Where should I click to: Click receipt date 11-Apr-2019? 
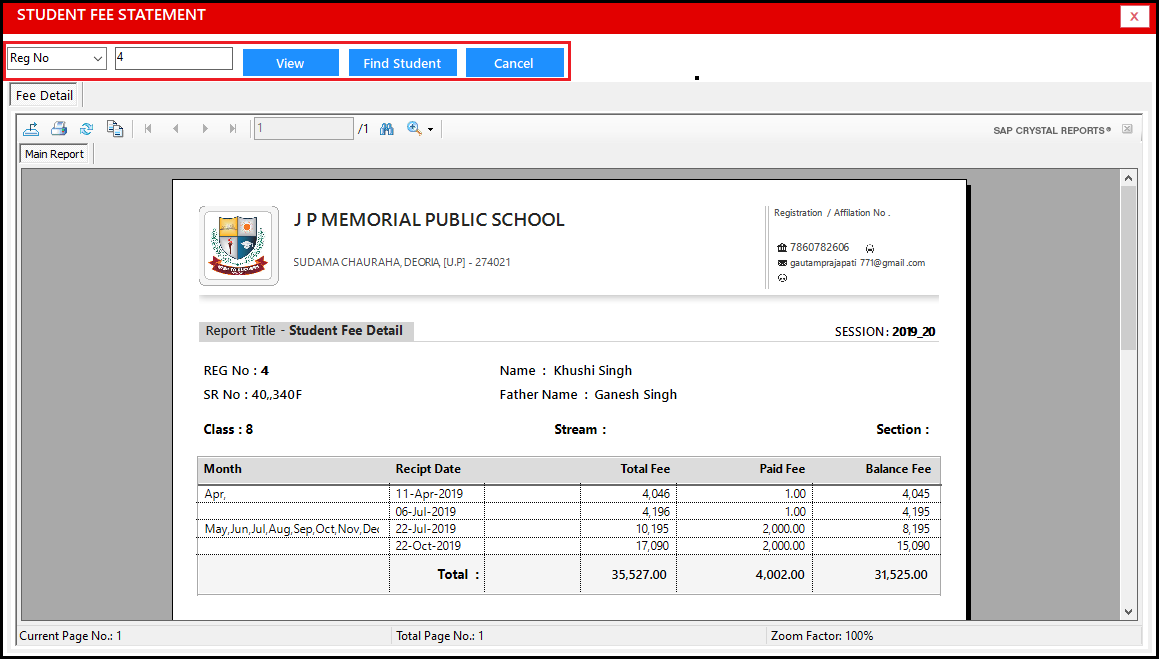tap(429, 494)
